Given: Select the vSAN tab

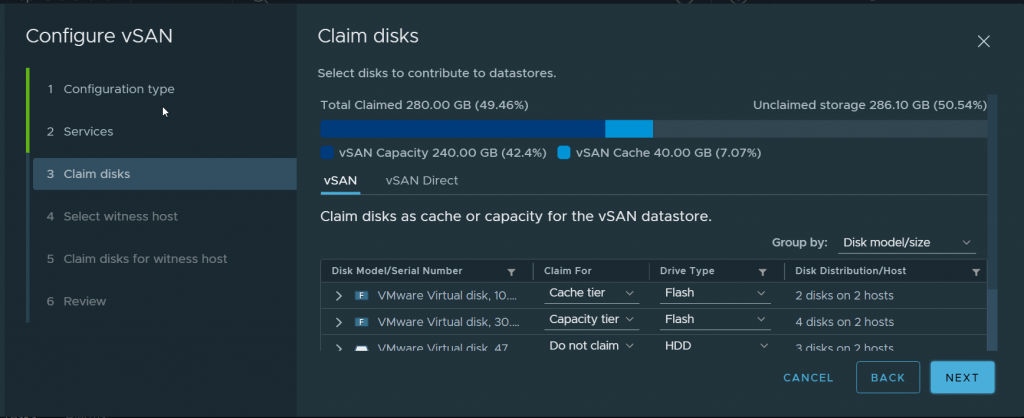Looking at the screenshot, I should pos(340,181).
